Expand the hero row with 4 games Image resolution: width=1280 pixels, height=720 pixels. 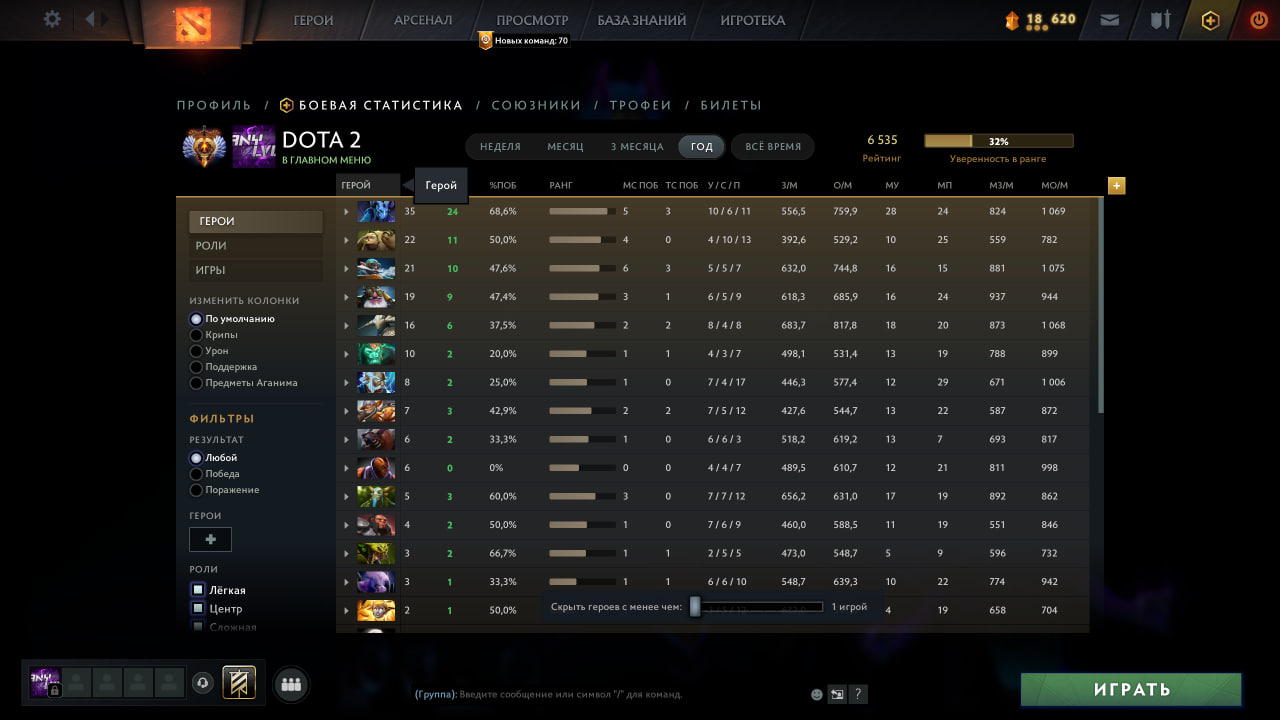pos(346,525)
